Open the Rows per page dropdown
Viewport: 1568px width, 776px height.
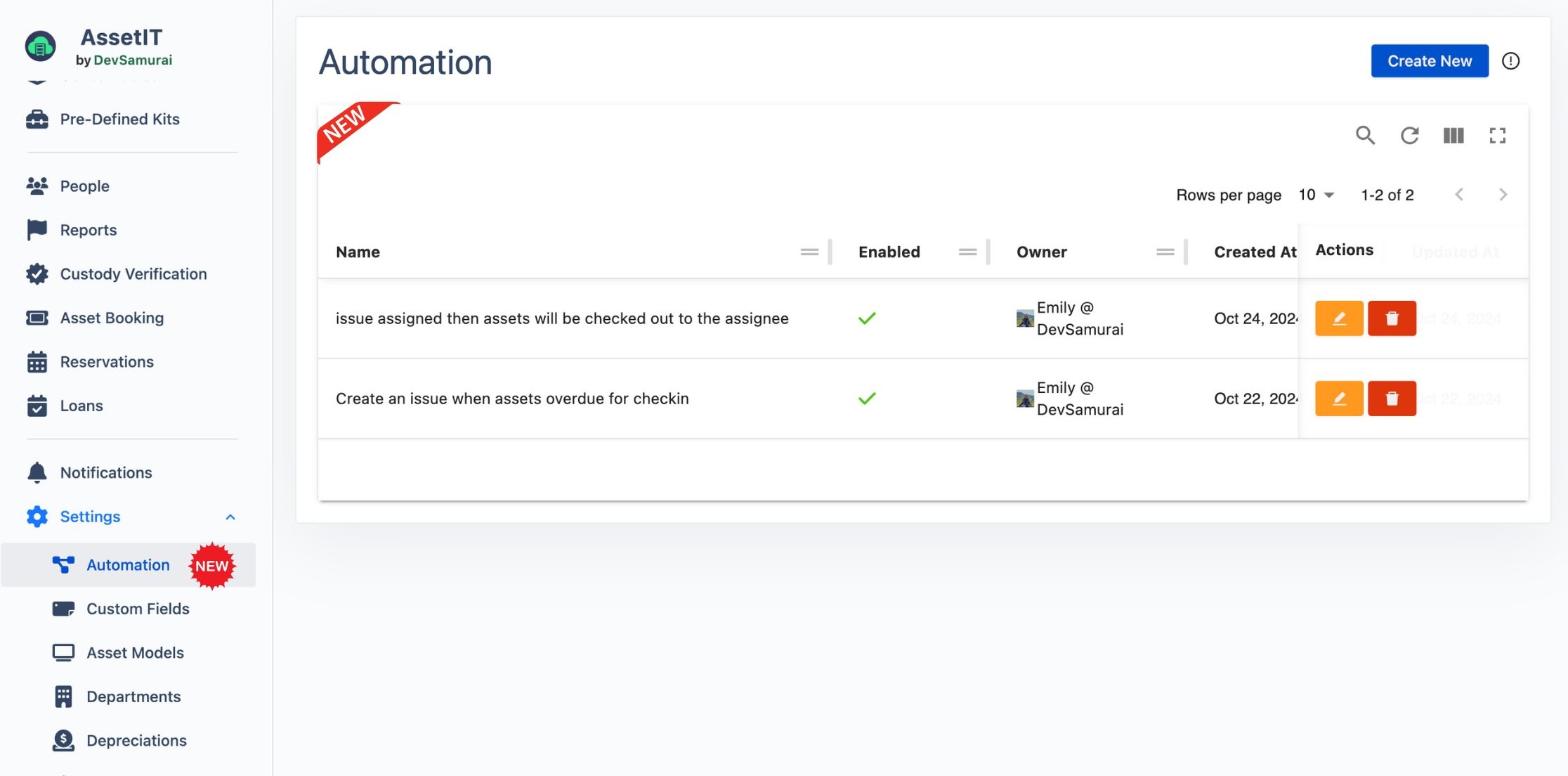click(1316, 195)
